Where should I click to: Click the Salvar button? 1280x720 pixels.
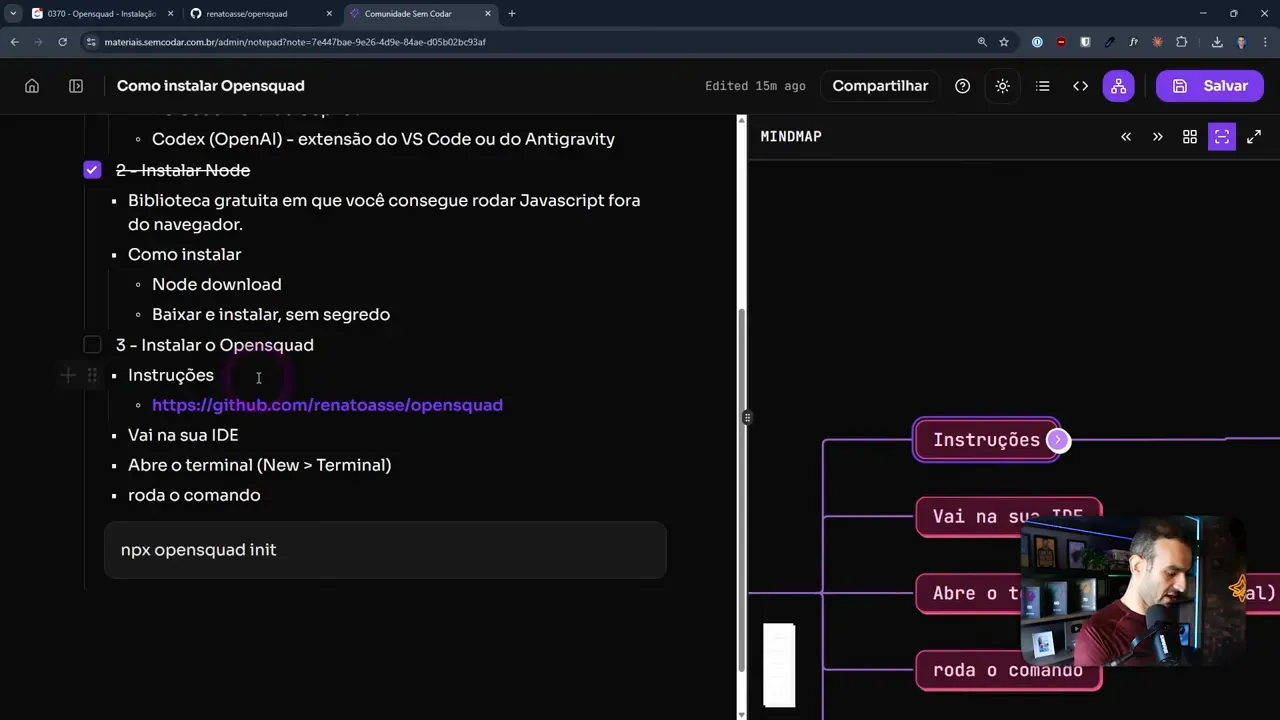tap(1211, 86)
